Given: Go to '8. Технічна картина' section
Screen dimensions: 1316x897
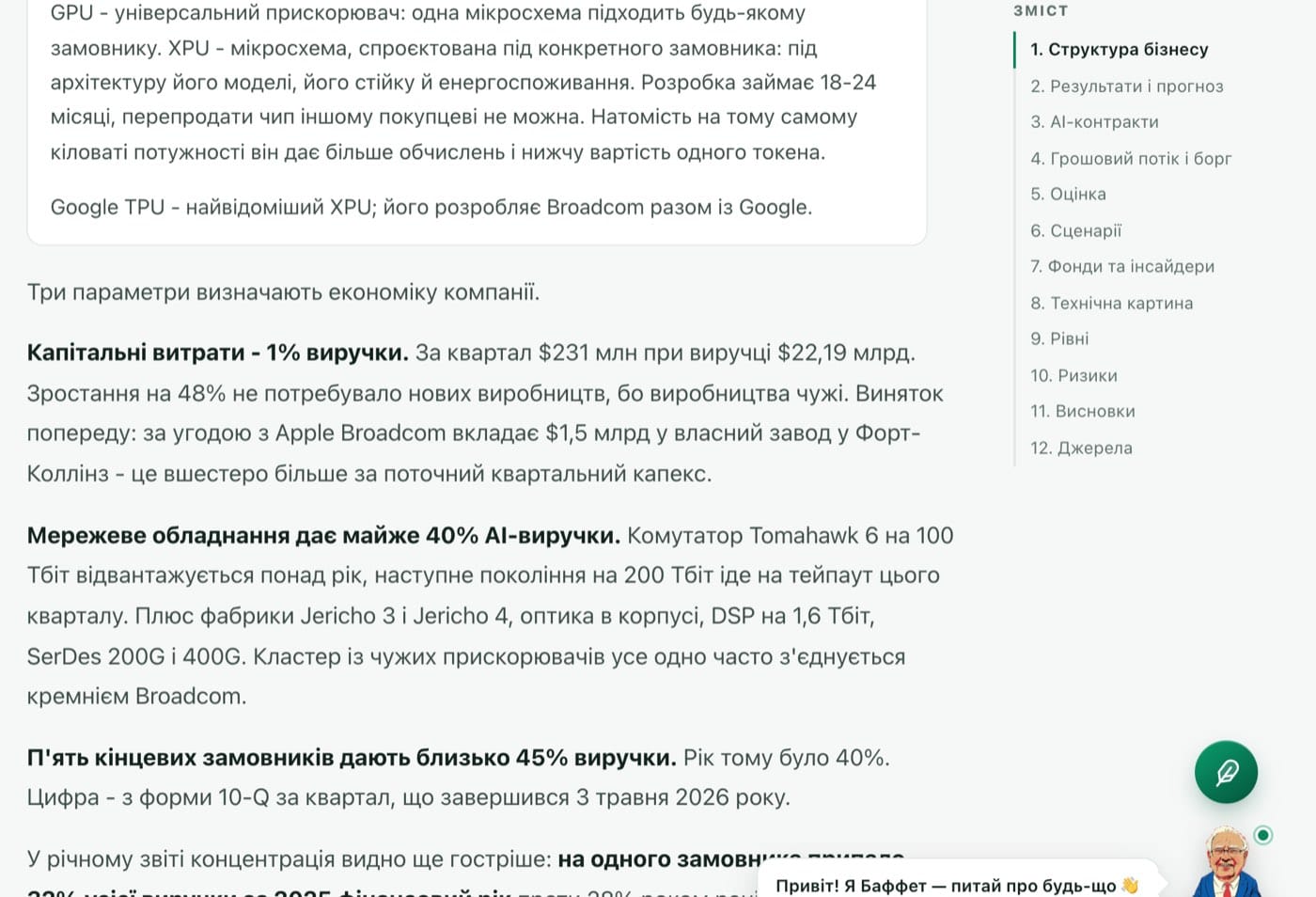Looking at the screenshot, I should pyautogui.click(x=1111, y=304).
